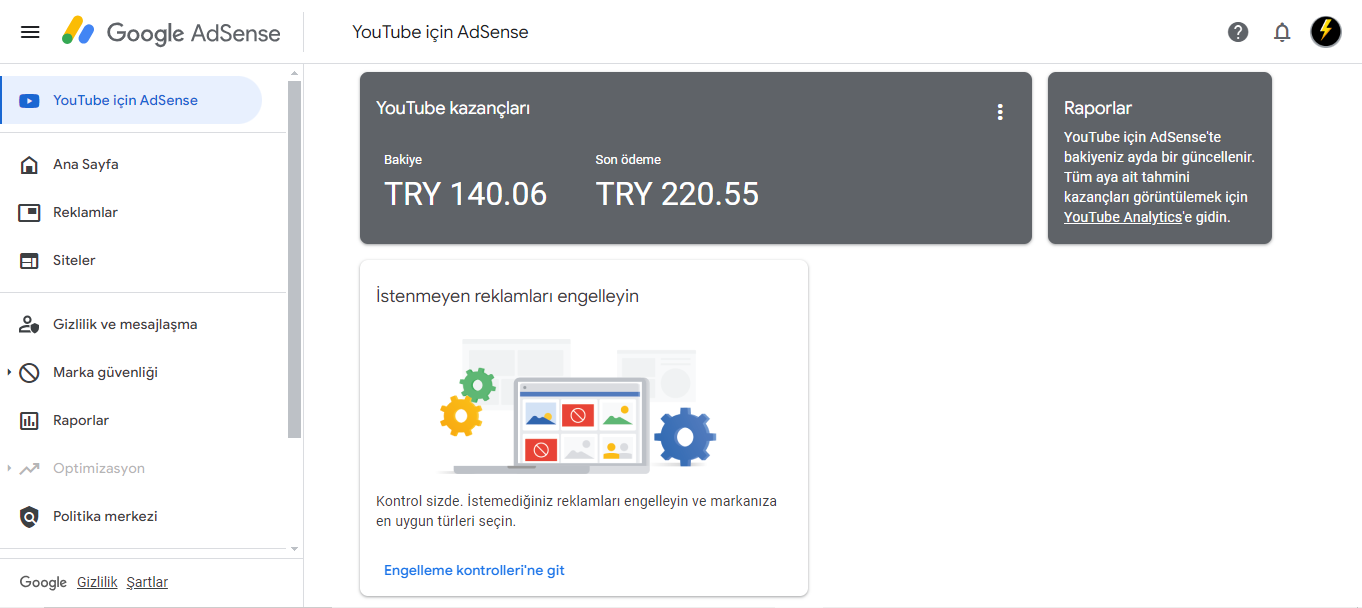Image resolution: width=1362 pixels, height=608 pixels.
Task: Click the sidebar scroll down arrow
Action: [x=294, y=549]
